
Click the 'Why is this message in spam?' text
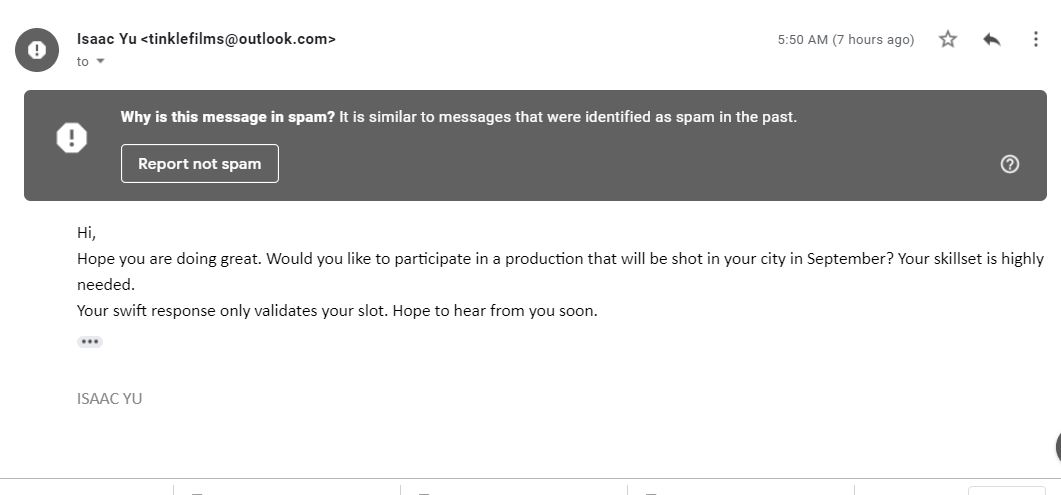[x=228, y=117]
